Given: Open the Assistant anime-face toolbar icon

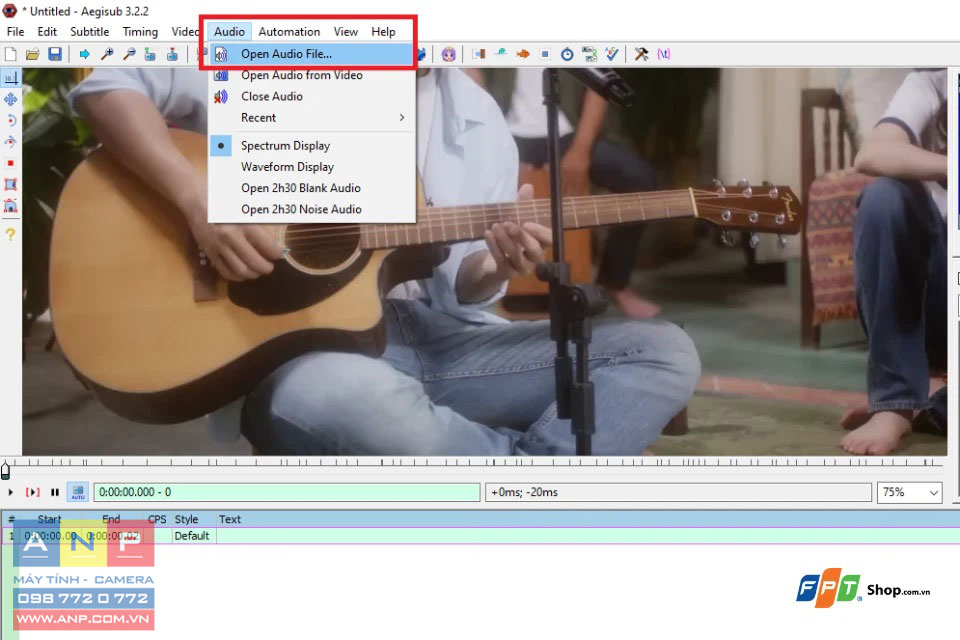Looking at the screenshot, I should [449, 55].
